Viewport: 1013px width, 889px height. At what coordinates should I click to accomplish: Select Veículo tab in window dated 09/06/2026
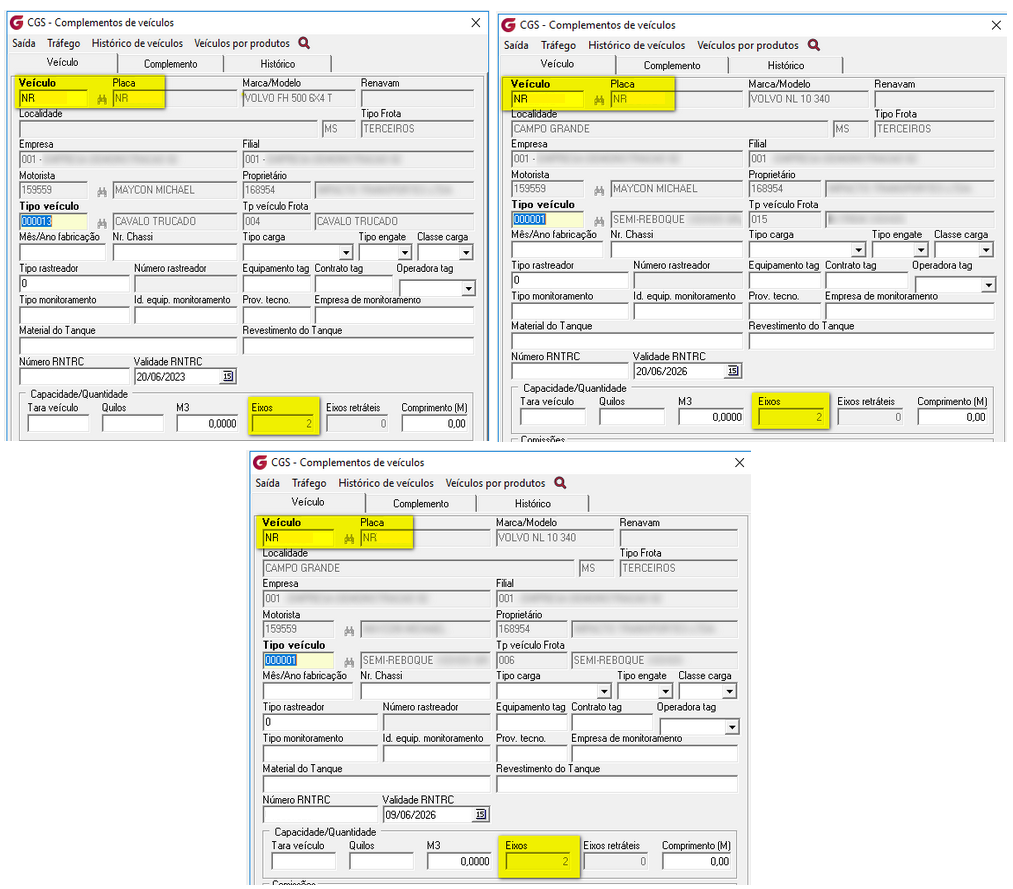point(308,502)
